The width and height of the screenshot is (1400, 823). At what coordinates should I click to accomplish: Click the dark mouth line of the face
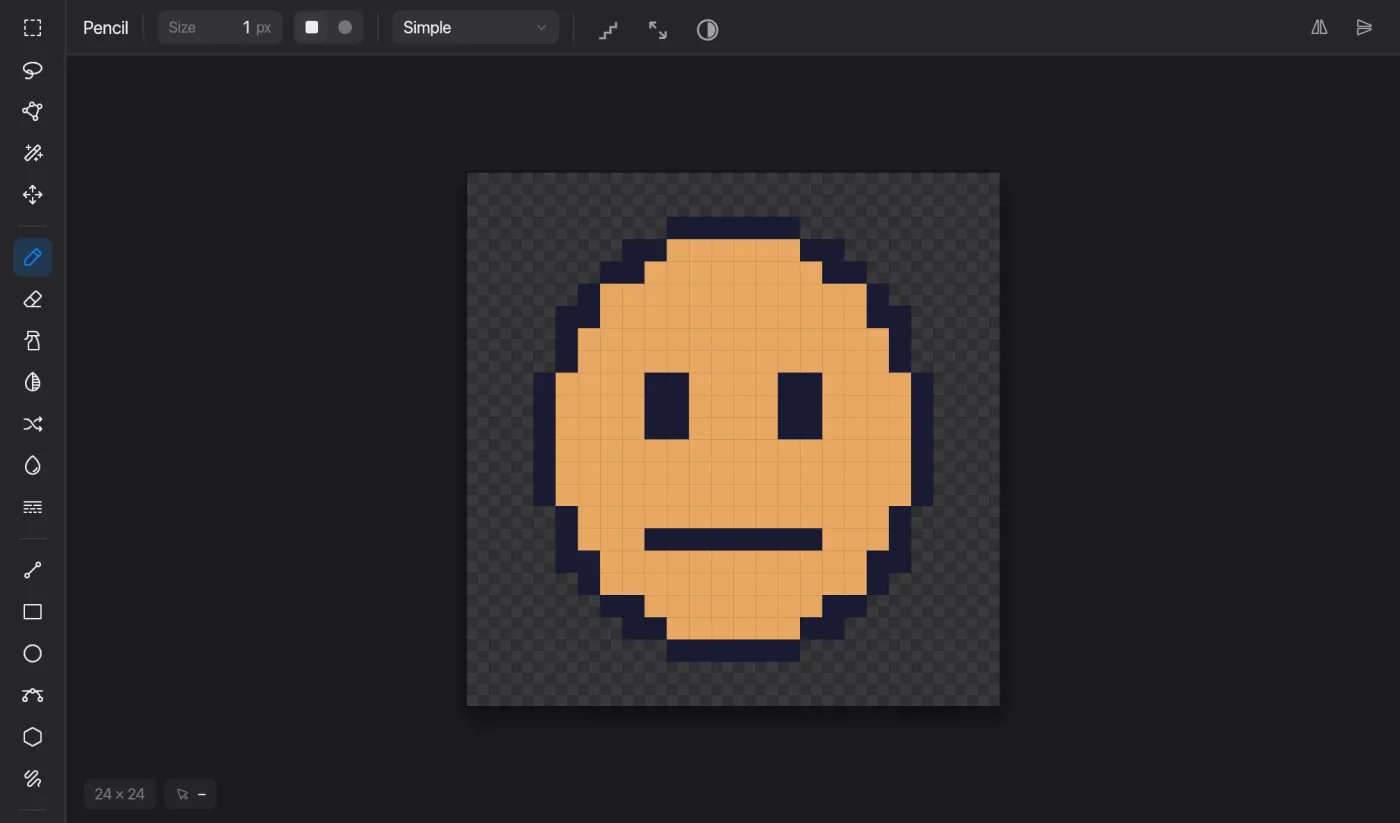click(x=733, y=539)
